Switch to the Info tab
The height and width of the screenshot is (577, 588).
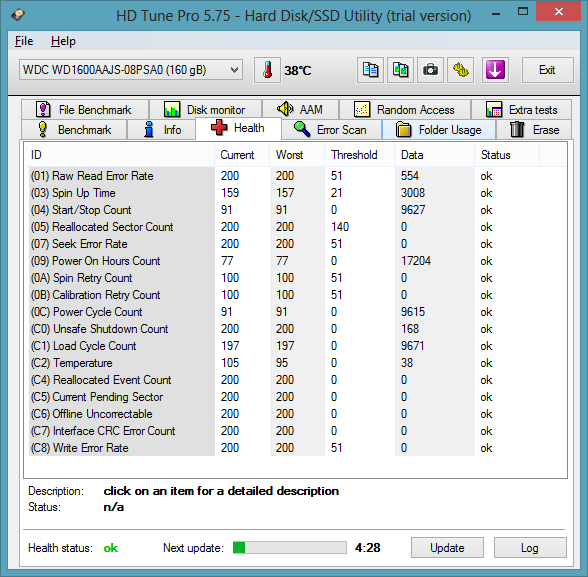point(161,130)
